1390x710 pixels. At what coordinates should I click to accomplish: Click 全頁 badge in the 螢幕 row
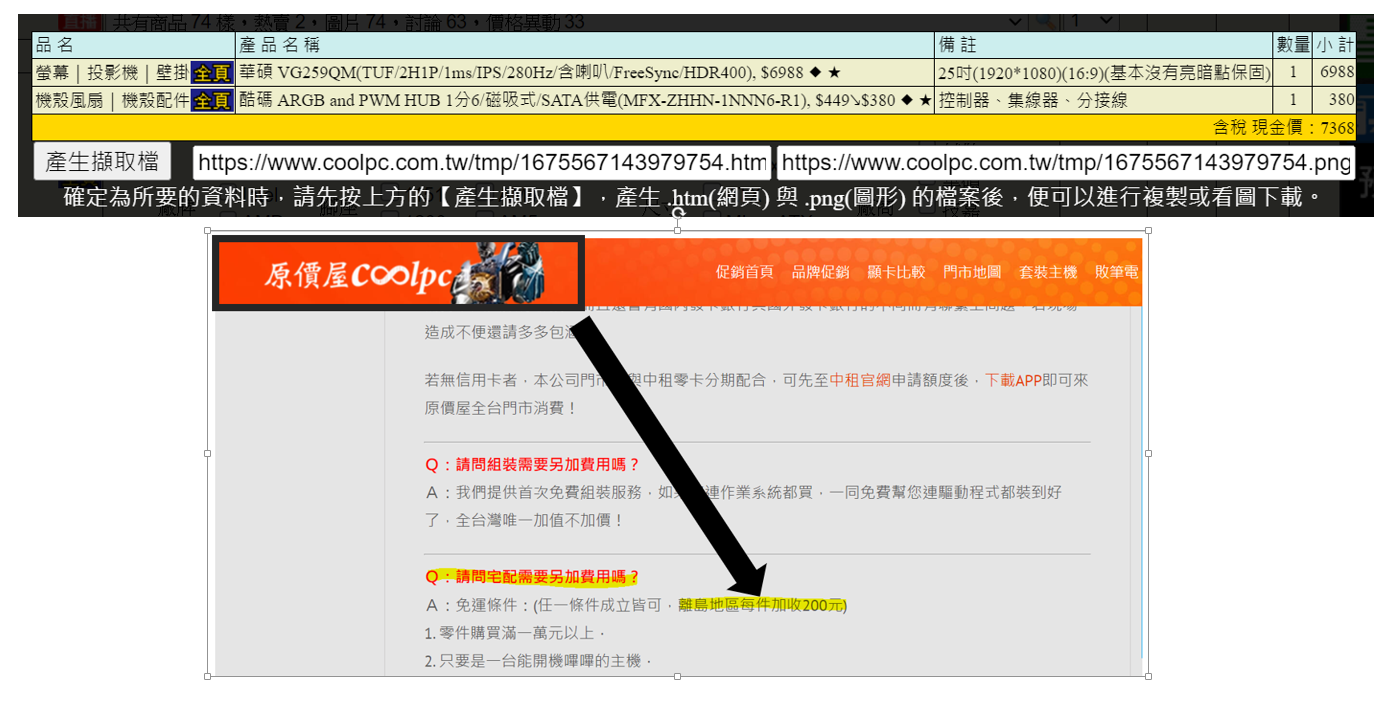212,73
